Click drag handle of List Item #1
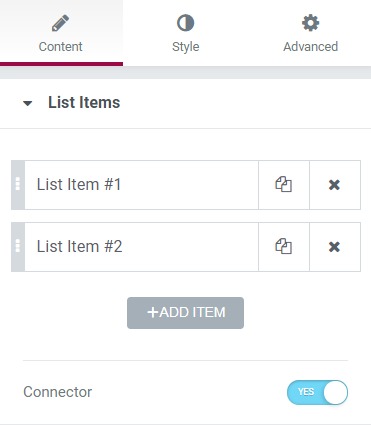Screen dimensions: 371x425 (x=18, y=185)
